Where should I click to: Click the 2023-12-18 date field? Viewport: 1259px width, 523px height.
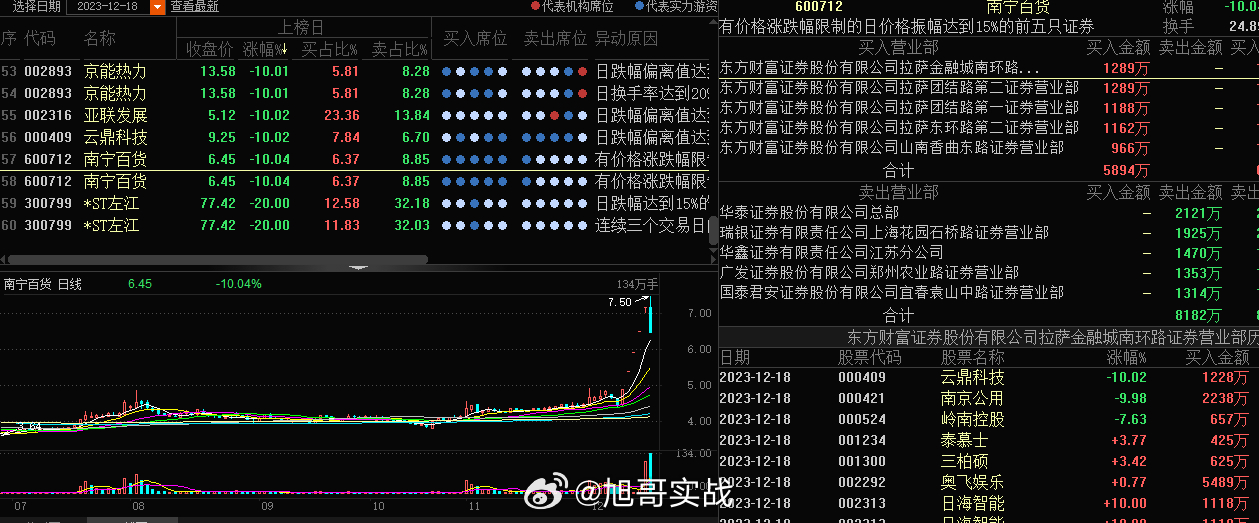(x=107, y=6)
